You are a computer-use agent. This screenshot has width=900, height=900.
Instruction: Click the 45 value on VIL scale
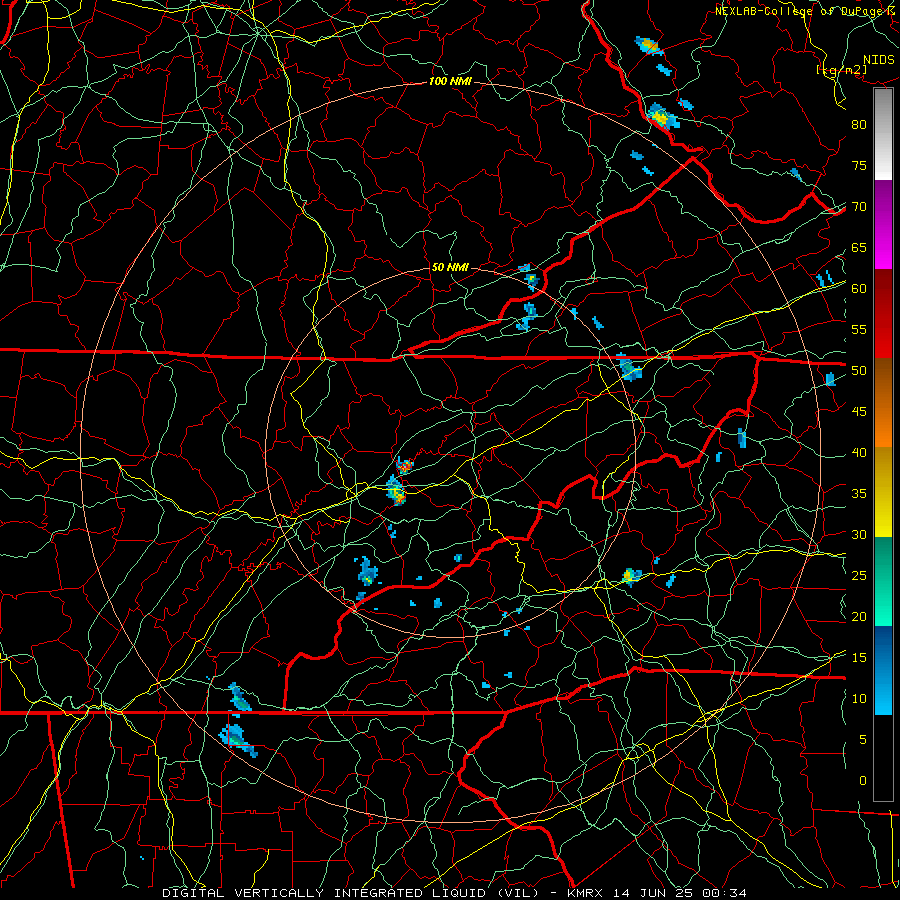click(859, 412)
